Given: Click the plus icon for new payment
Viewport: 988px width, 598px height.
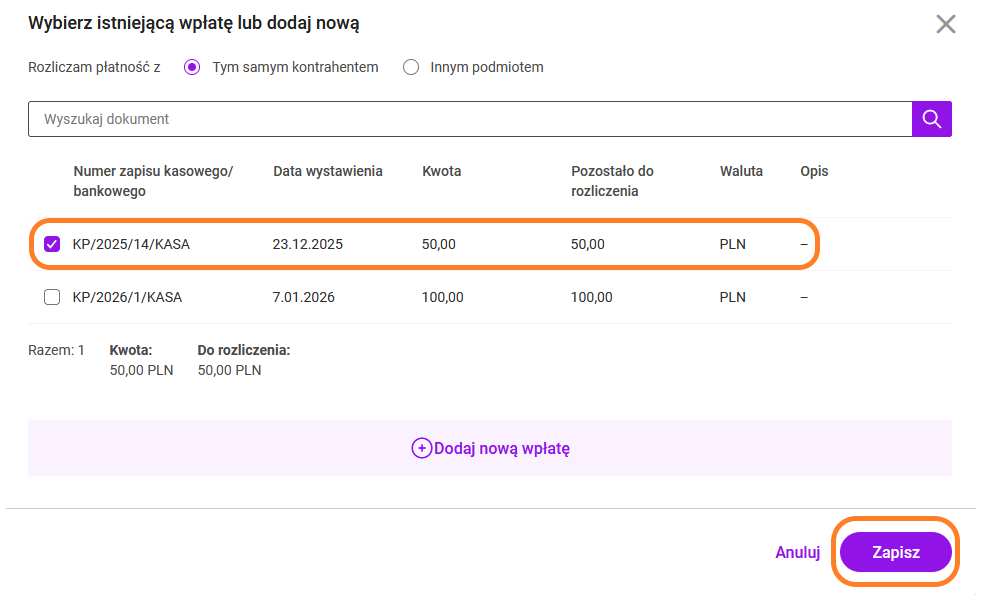Looking at the screenshot, I should click(x=421, y=448).
